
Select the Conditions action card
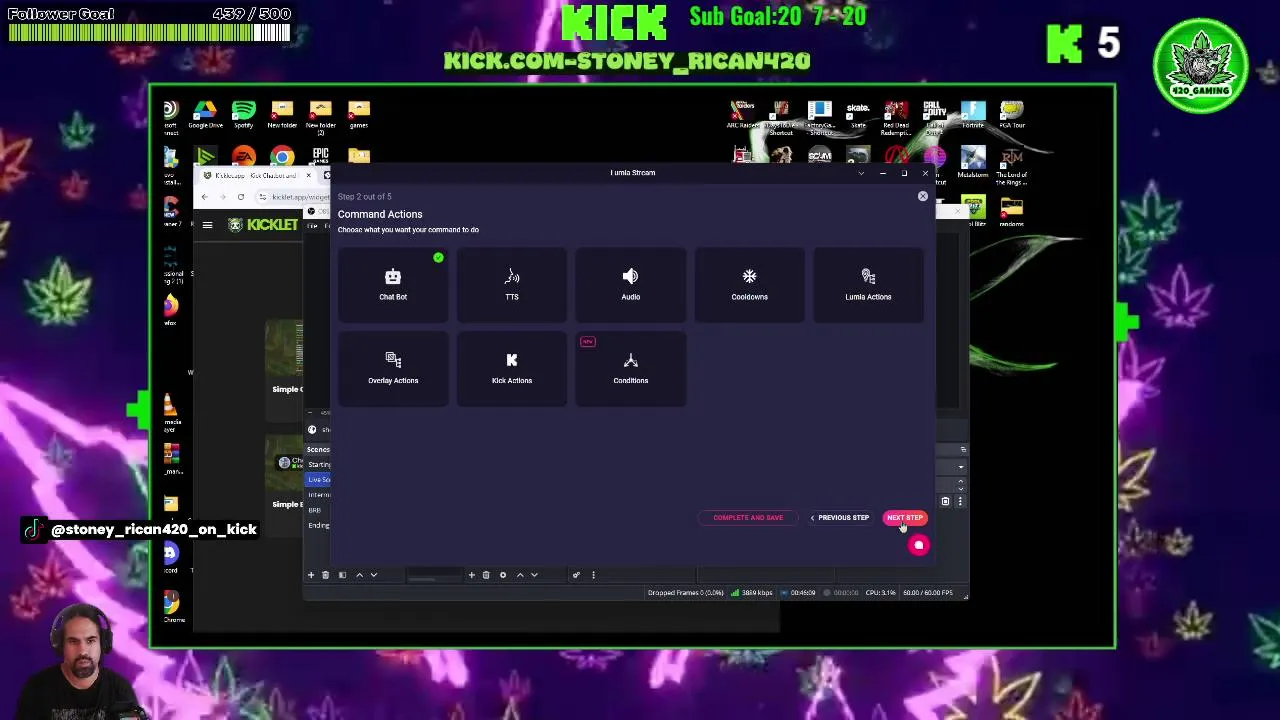tap(631, 369)
